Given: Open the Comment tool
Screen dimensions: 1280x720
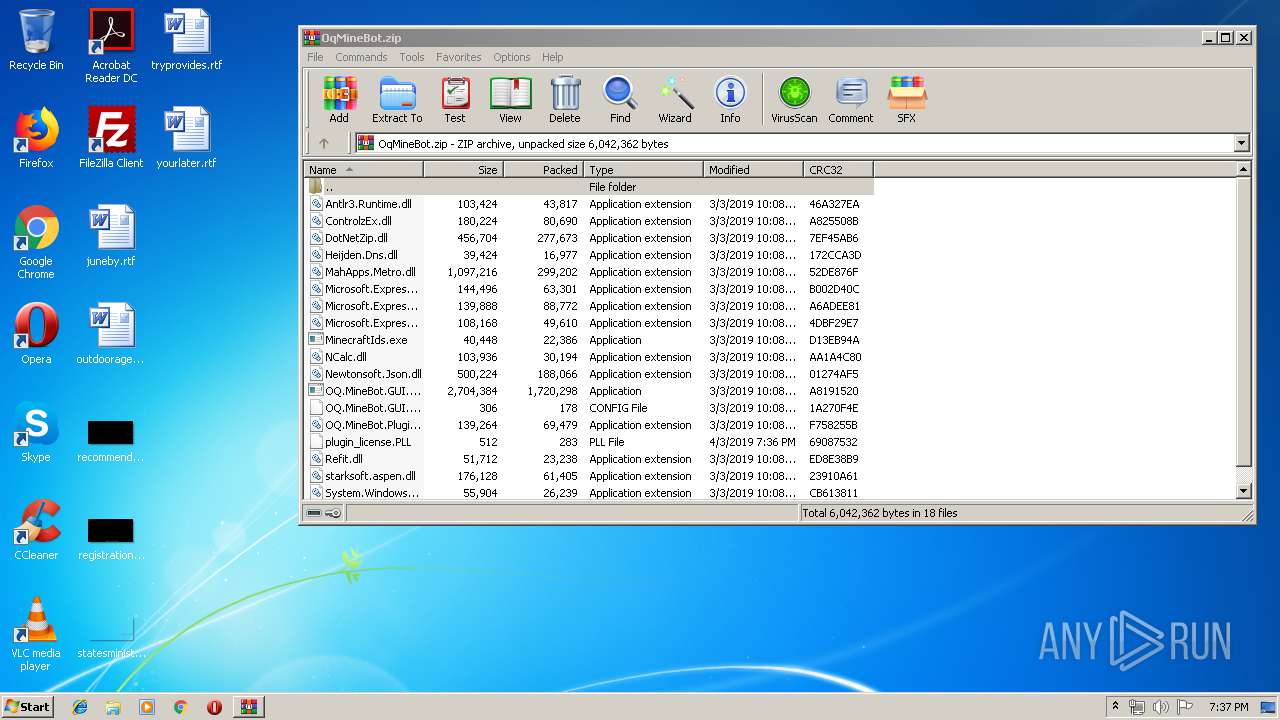Looking at the screenshot, I should 851,100.
